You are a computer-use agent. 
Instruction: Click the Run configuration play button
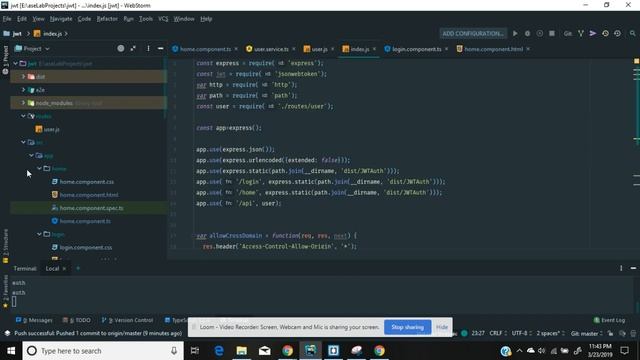tap(515, 33)
